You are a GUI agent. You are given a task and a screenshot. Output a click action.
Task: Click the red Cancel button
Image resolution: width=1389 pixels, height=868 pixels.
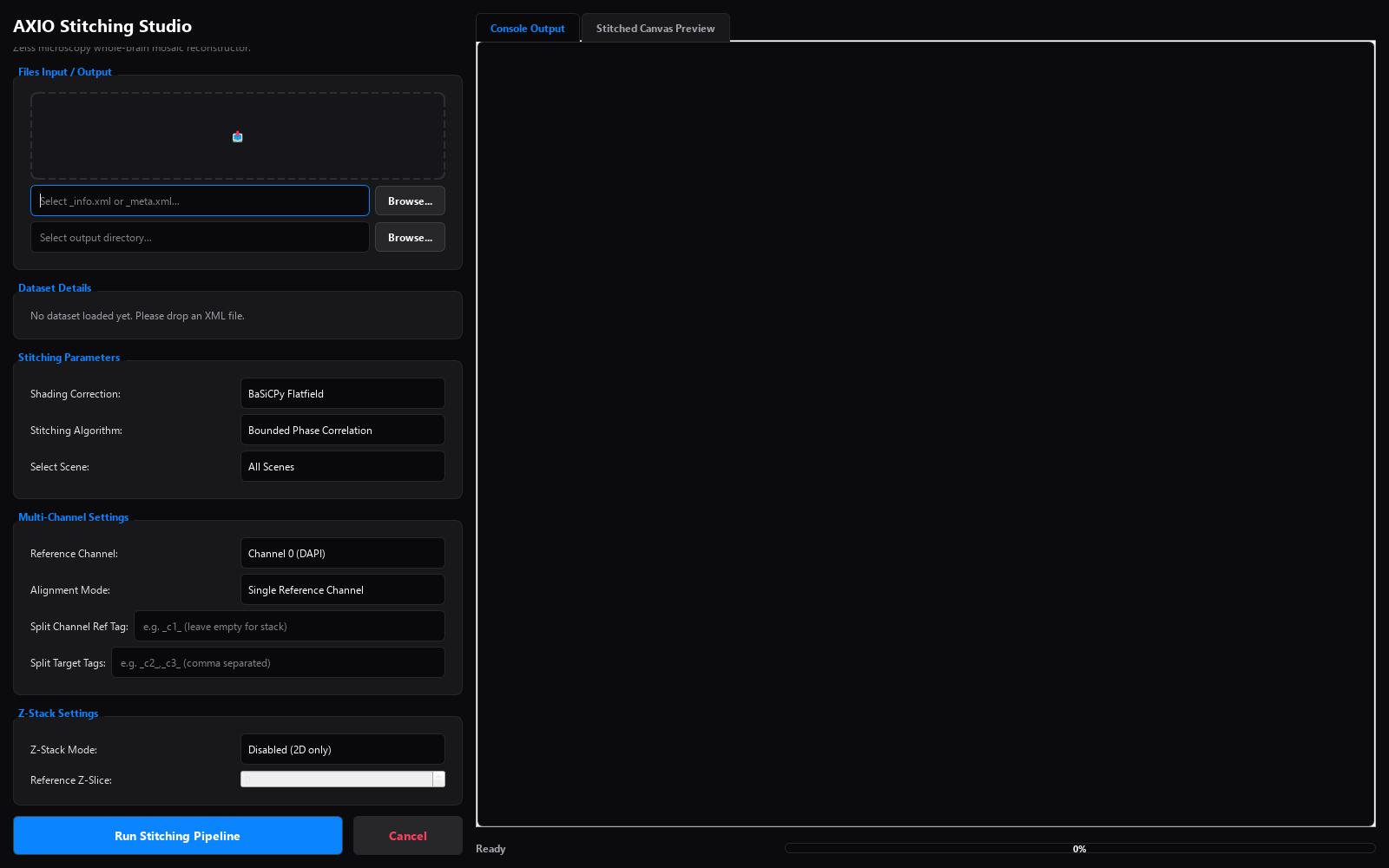click(408, 836)
